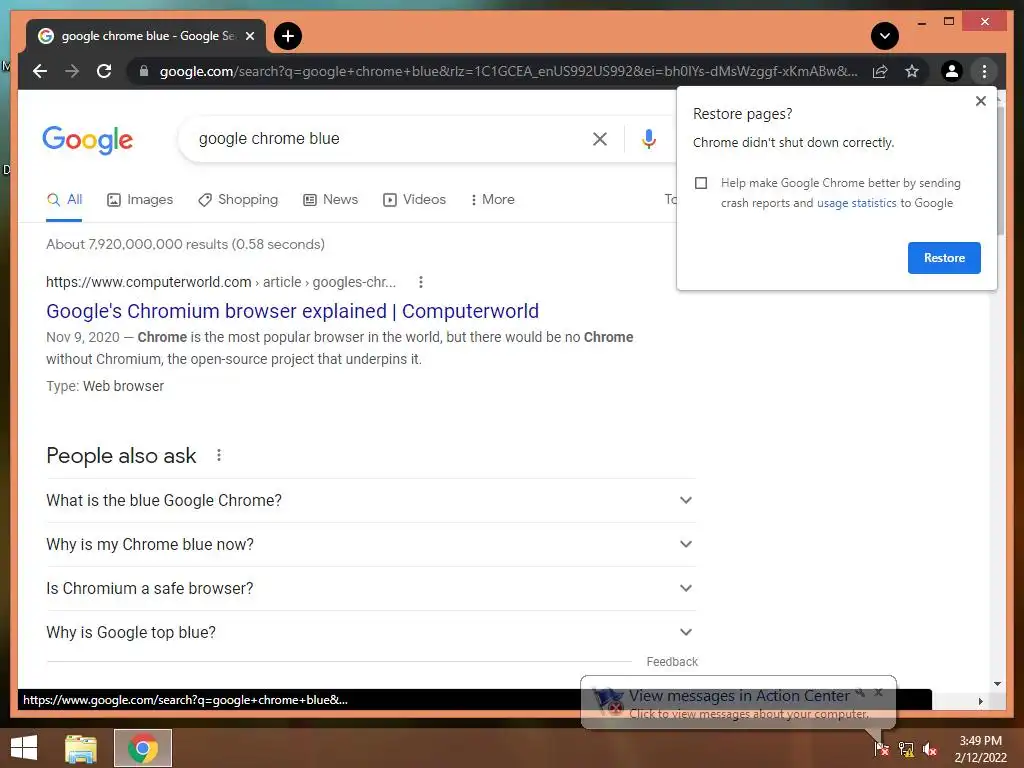The image size is (1024, 768).
Task: Close the Action Center notification balloon
Action: point(879,692)
